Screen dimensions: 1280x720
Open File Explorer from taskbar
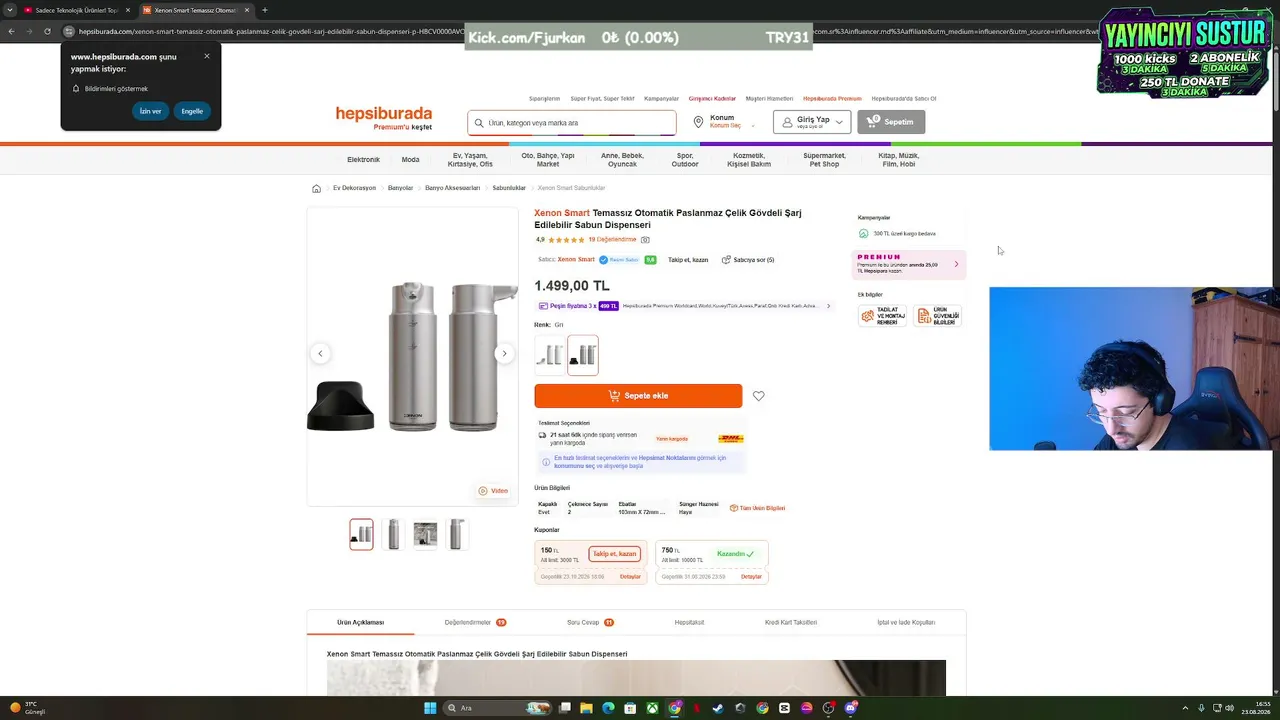(586, 708)
